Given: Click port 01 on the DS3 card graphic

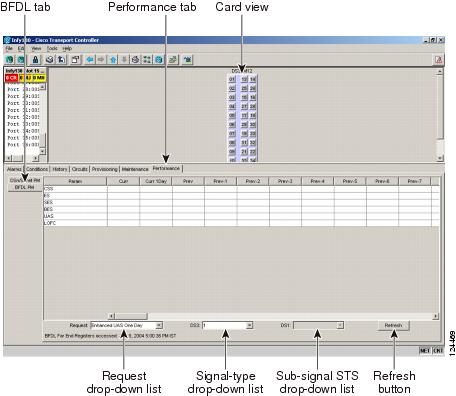Looking at the screenshot, I should pos(232,79).
